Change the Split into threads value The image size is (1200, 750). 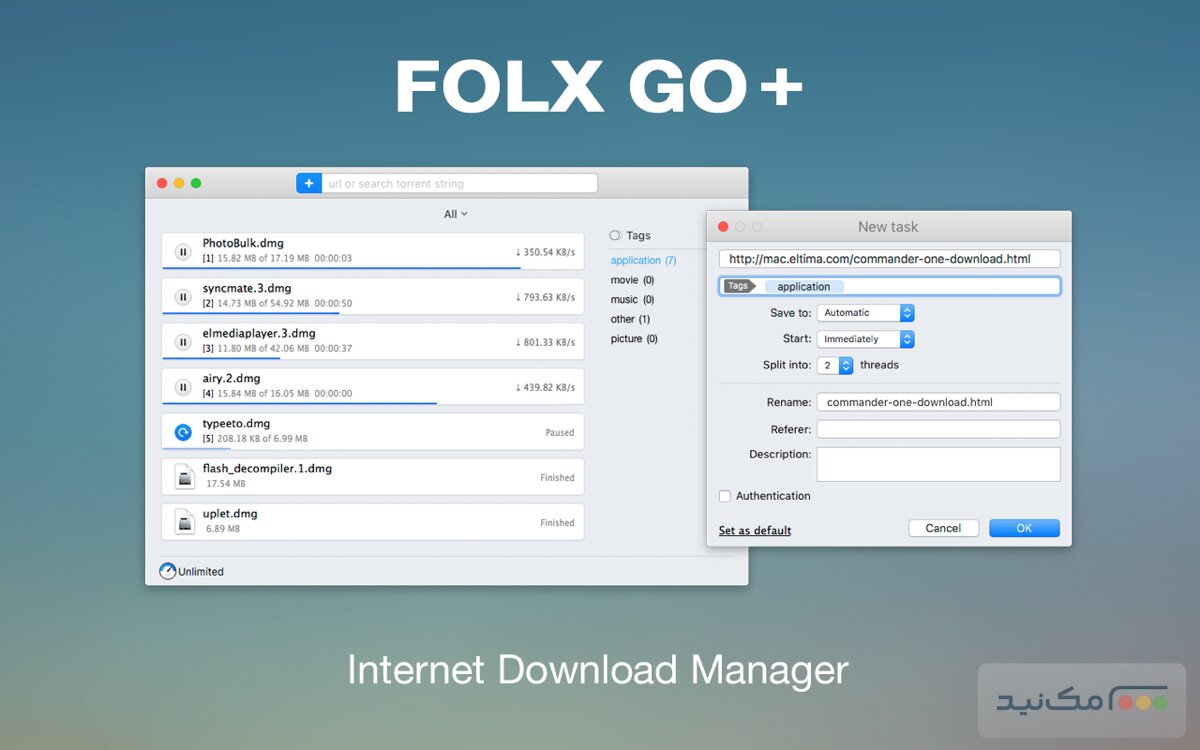click(846, 364)
